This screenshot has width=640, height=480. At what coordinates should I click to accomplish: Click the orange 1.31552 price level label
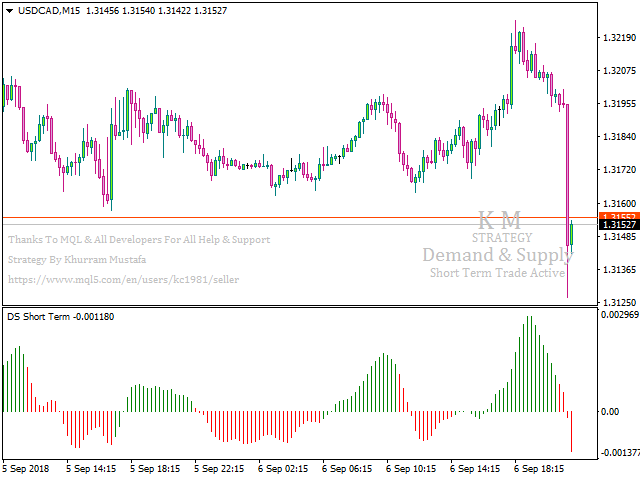coord(616,216)
